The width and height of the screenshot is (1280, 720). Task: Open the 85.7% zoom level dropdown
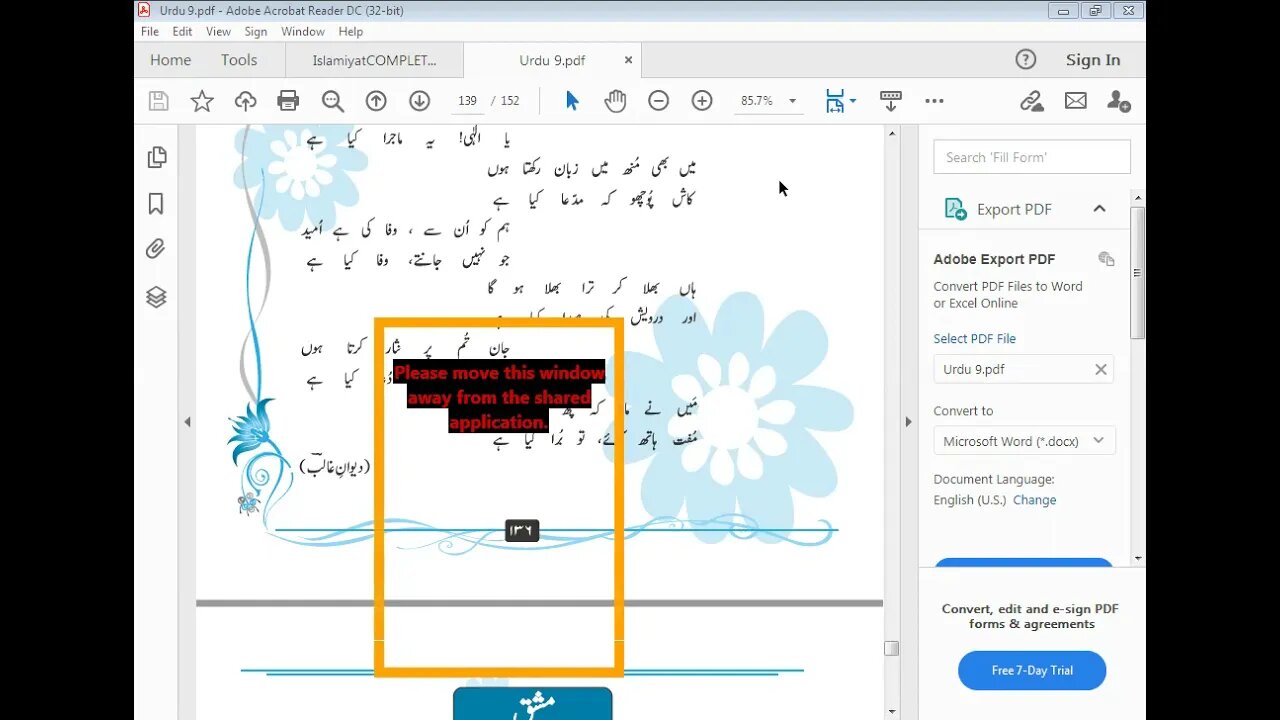(792, 101)
